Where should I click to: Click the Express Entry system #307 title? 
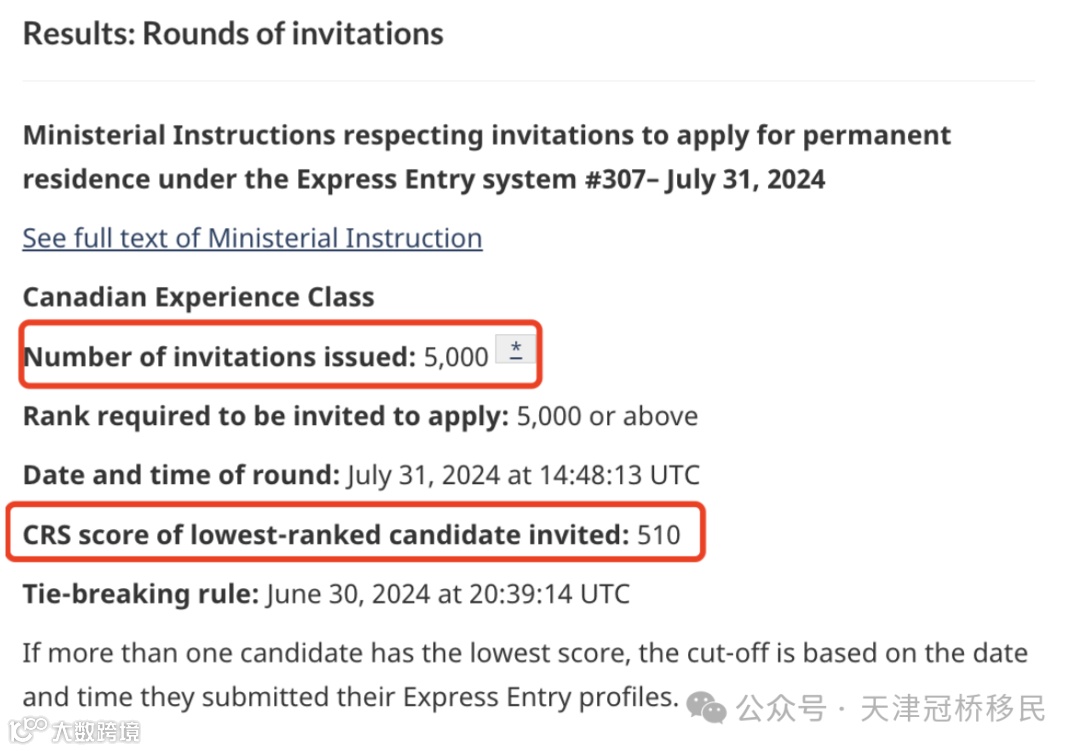point(487,157)
